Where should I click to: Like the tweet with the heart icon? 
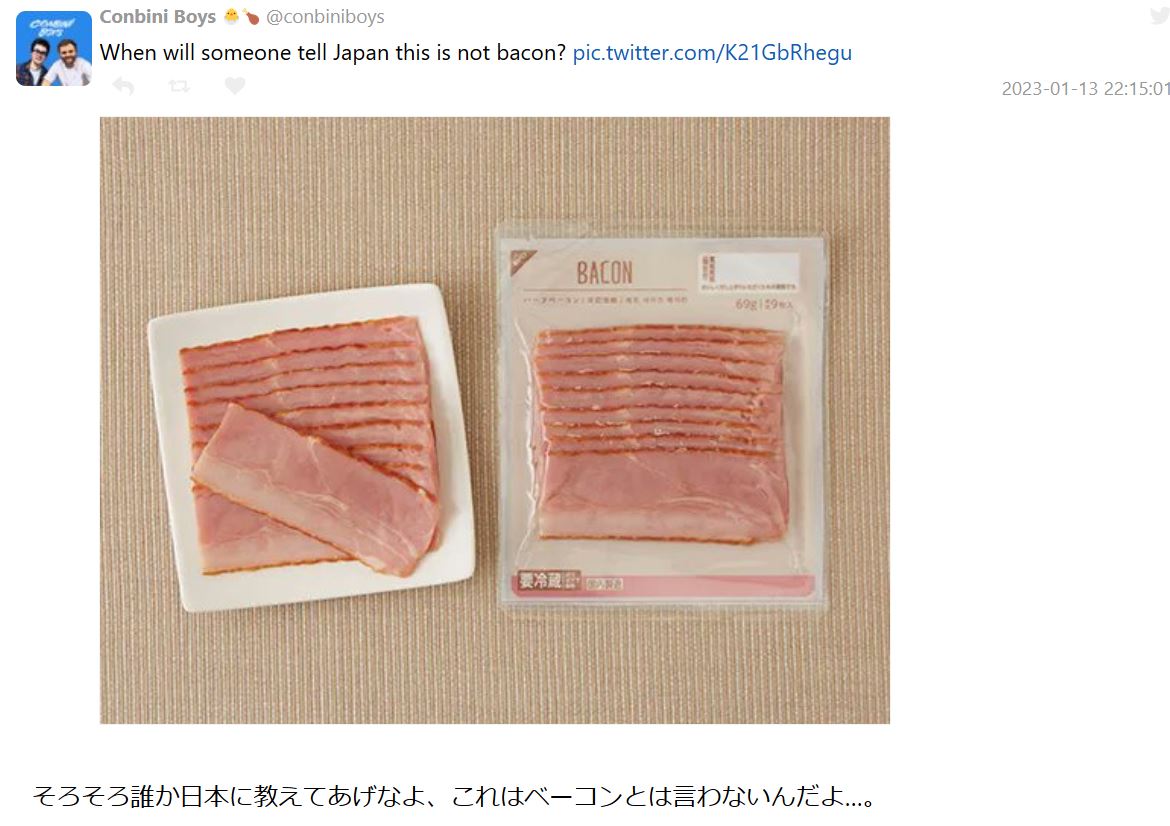(x=234, y=87)
